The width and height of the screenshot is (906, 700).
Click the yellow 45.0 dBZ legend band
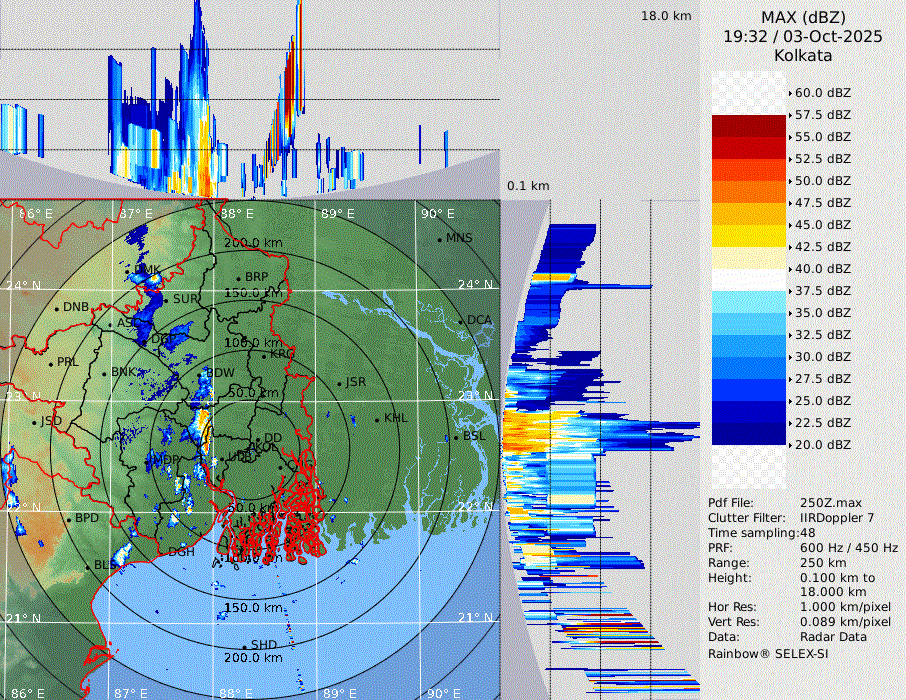pos(749,236)
